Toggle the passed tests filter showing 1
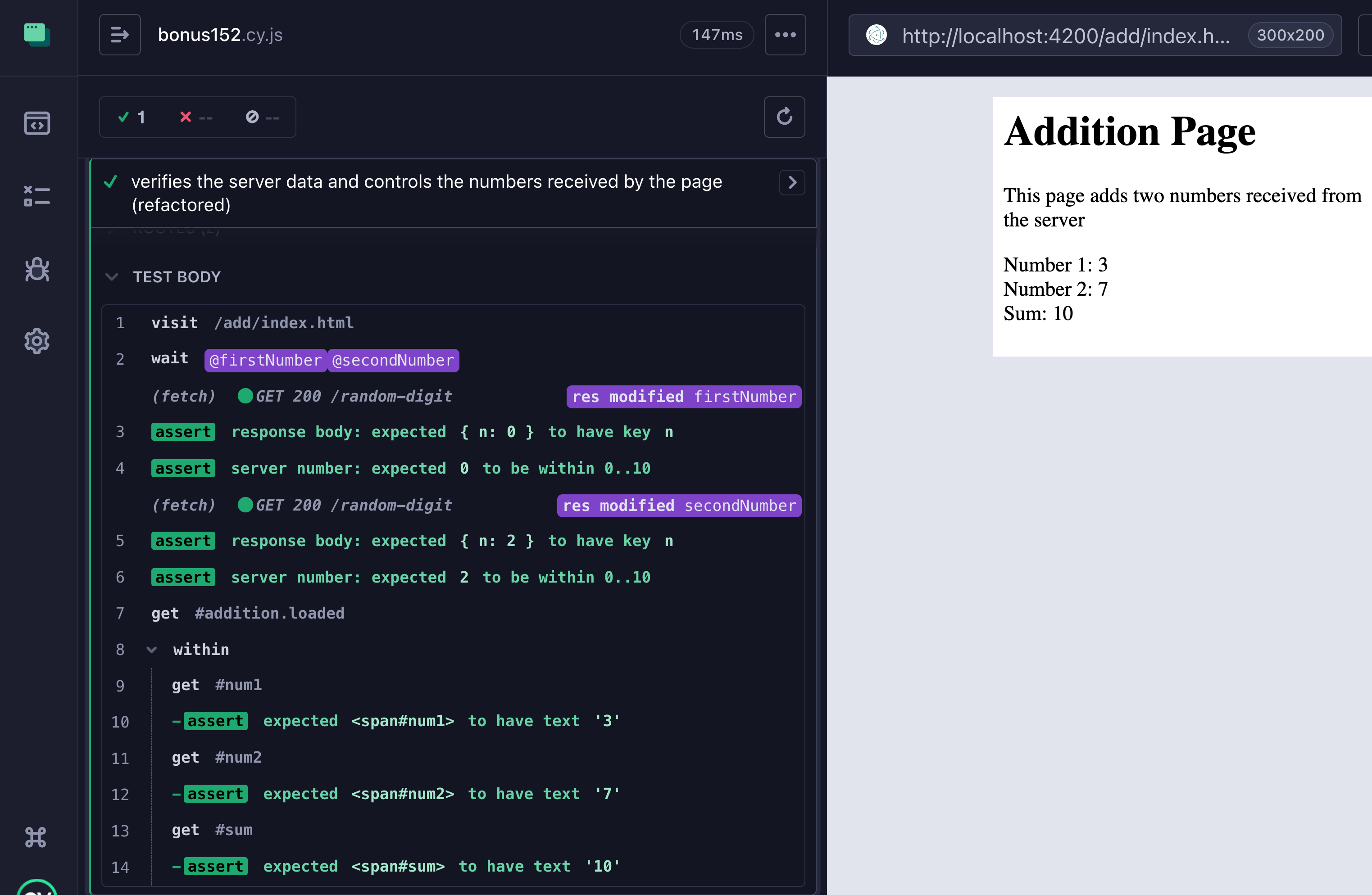The height and width of the screenshot is (895, 1372). pos(132,117)
